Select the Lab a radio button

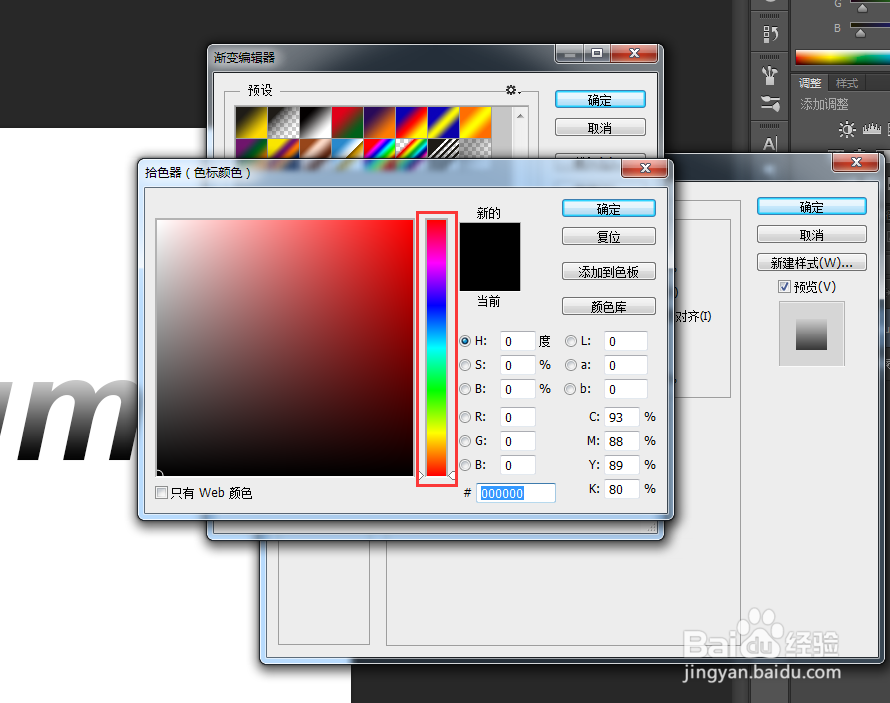(x=570, y=365)
